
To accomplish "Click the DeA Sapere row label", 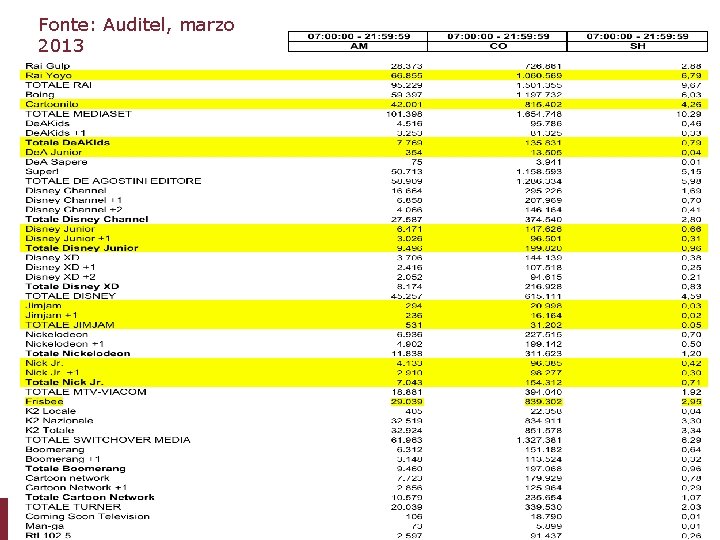I will tap(56, 162).
